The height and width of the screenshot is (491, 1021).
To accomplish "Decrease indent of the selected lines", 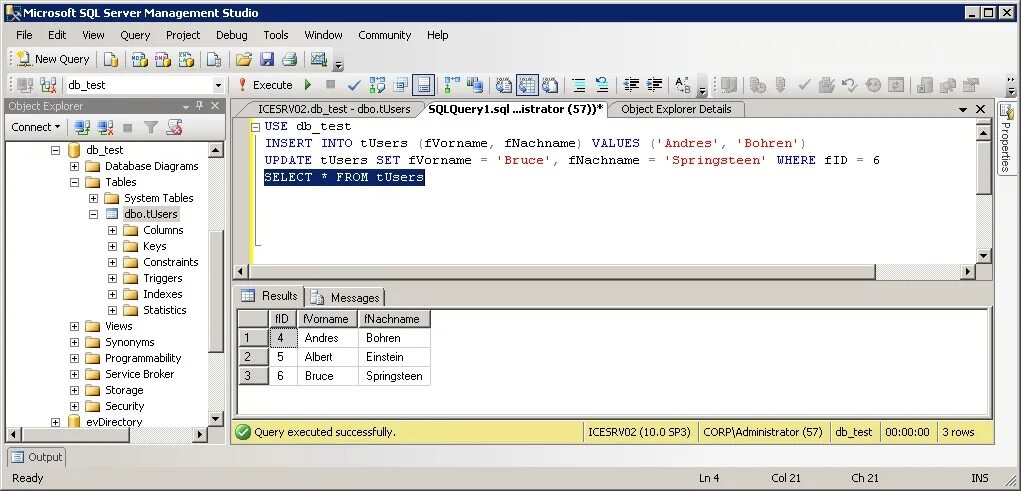I will (630, 85).
